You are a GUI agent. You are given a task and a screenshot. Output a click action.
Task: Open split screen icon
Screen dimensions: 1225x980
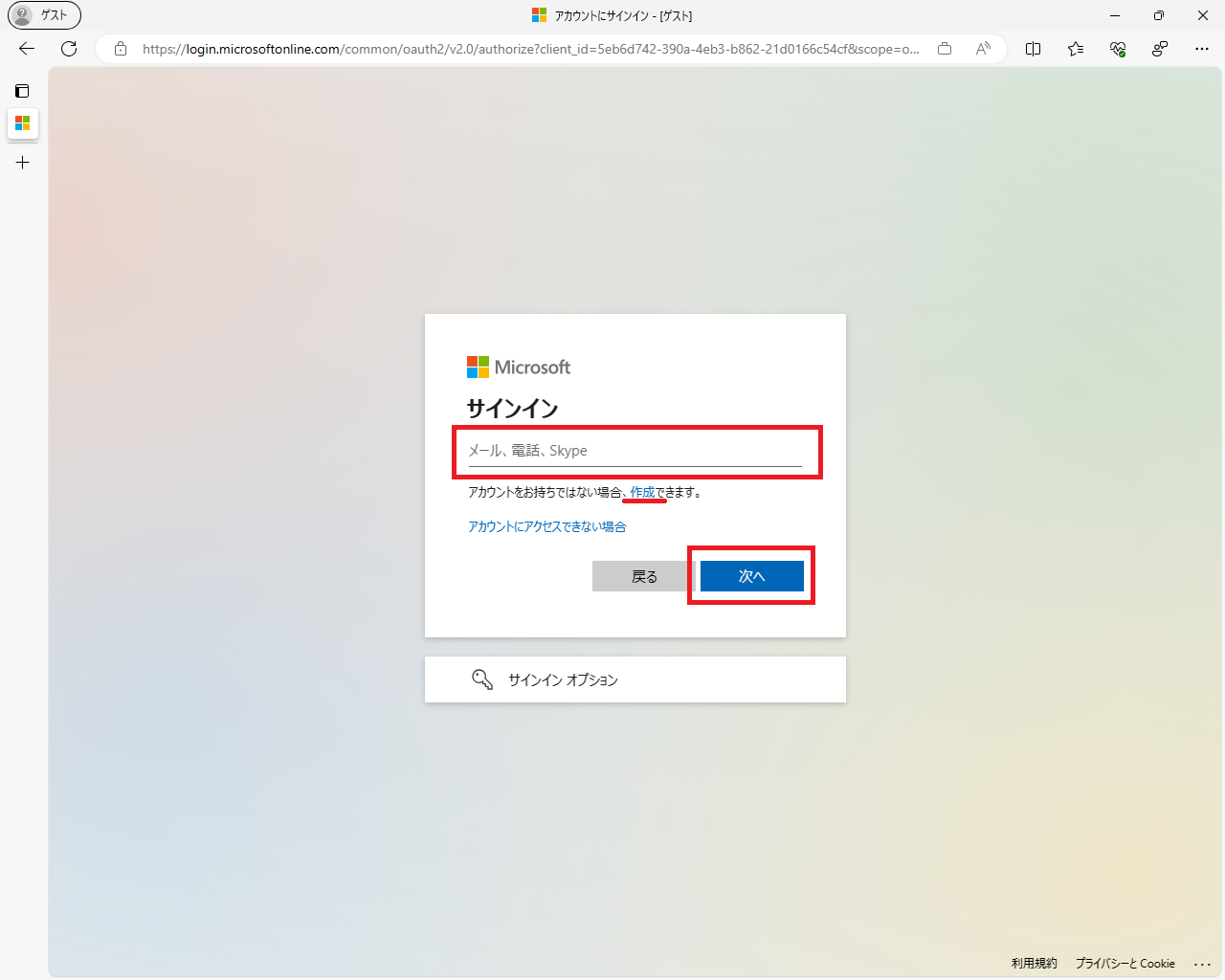(1034, 49)
